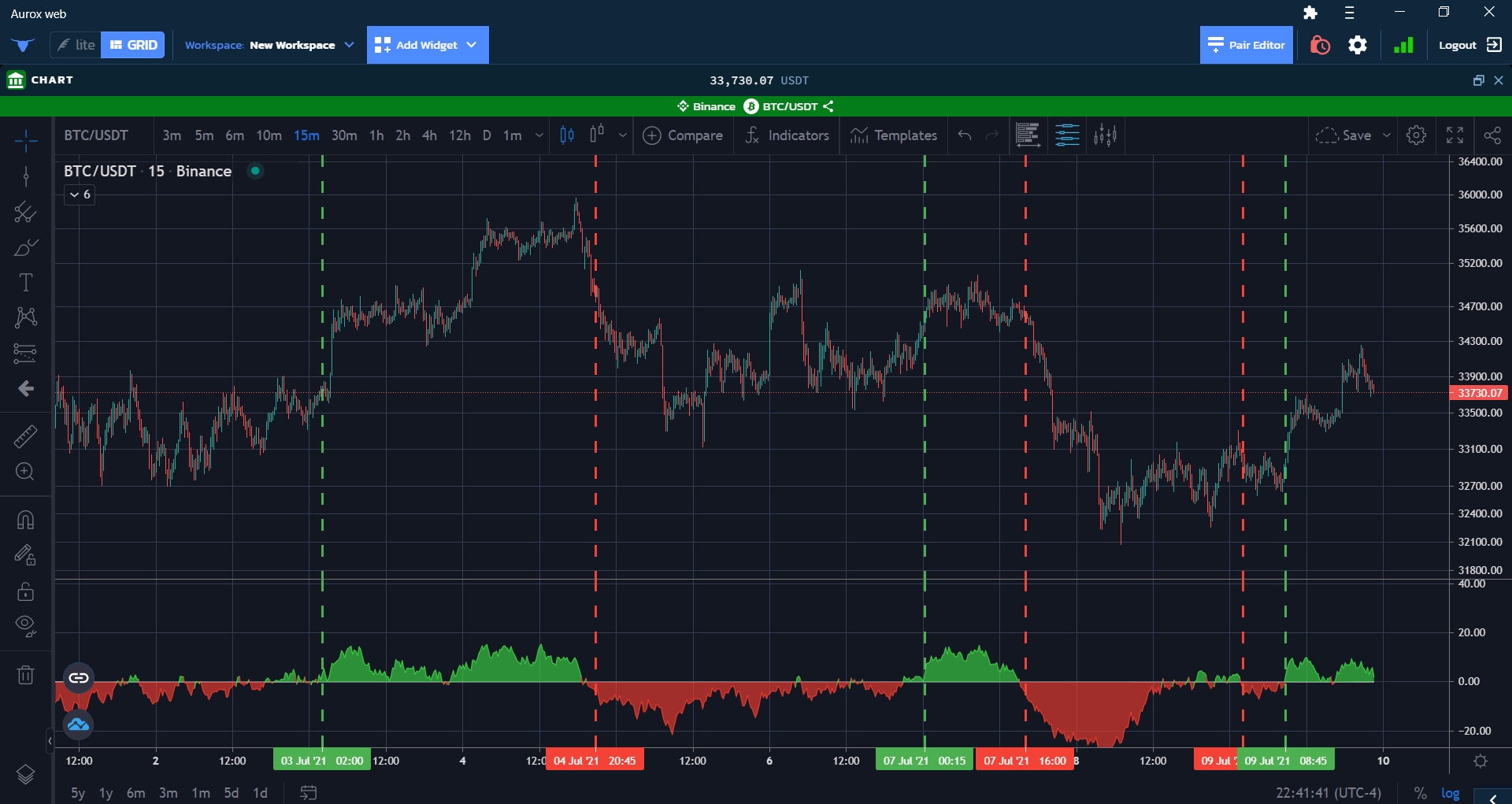Switch to lite mode
This screenshot has height=804, width=1512.
tap(76, 45)
